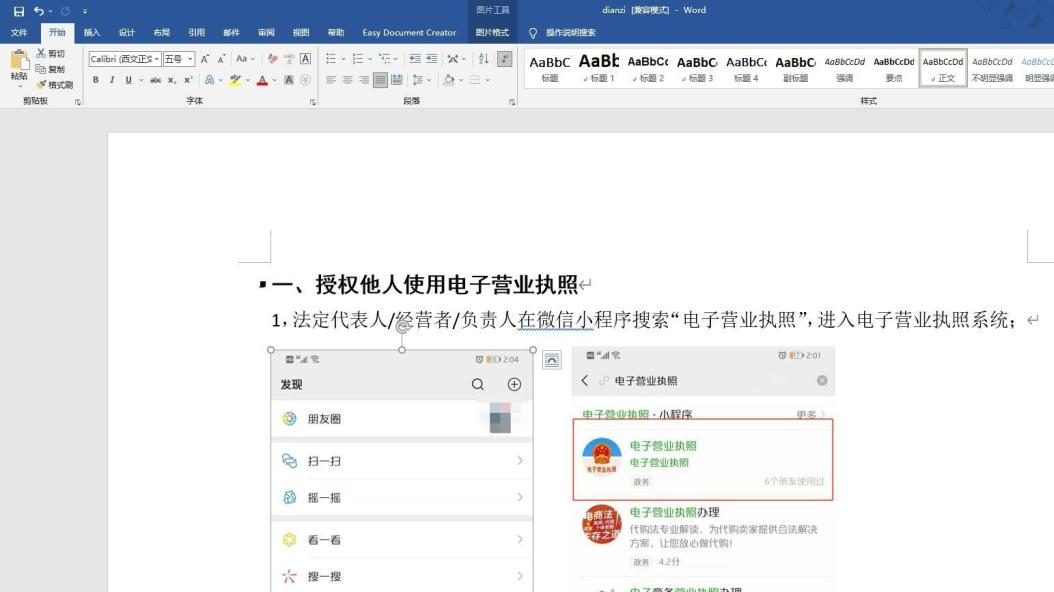The image size is (1054, 592).
Task: Open the 段落 dialog launcher
Action: point(512,102)
